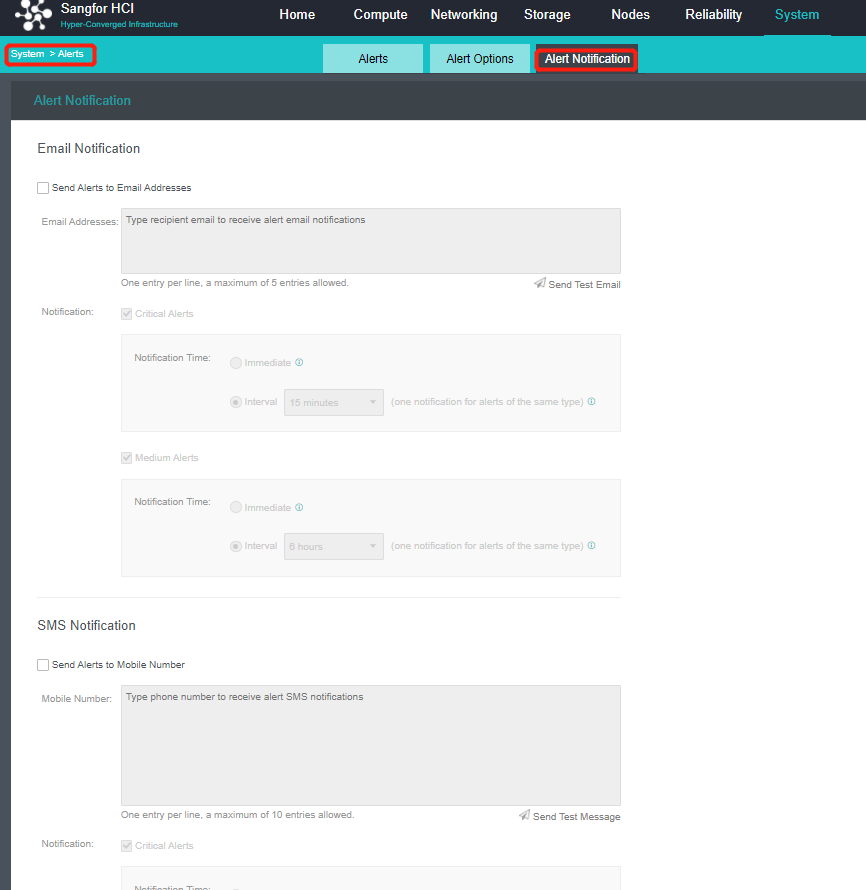Click the Send Test Message link

[576, 816]
